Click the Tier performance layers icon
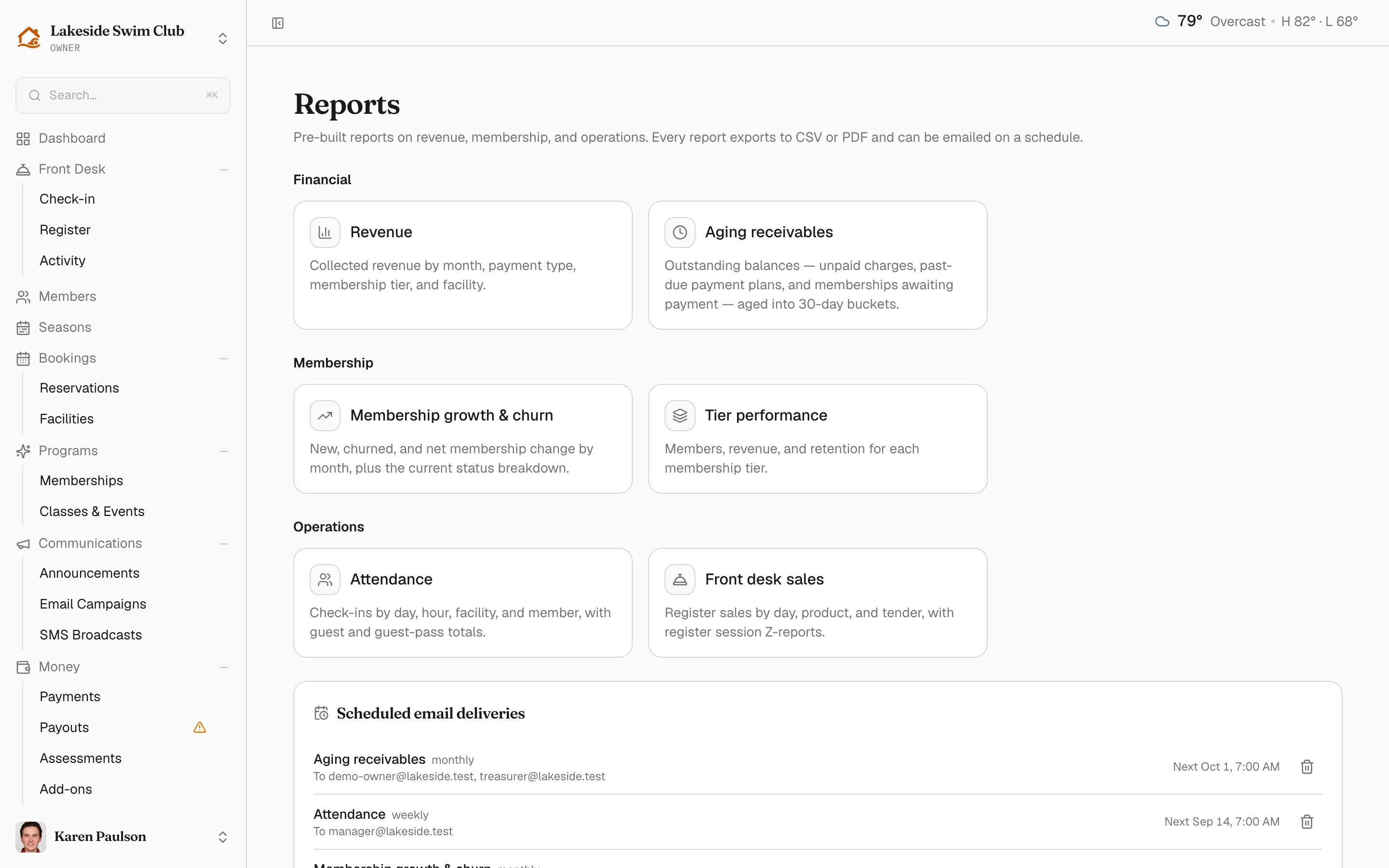The image size is (1389, 868). (x=680, y=415)
